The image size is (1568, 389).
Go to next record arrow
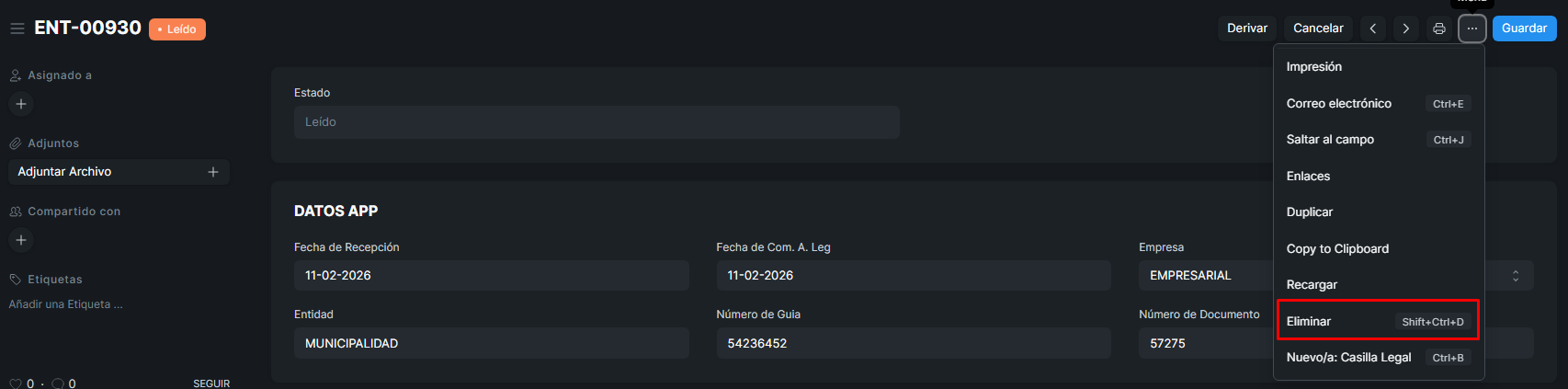pyautogui.click(x=1406, y=29)
